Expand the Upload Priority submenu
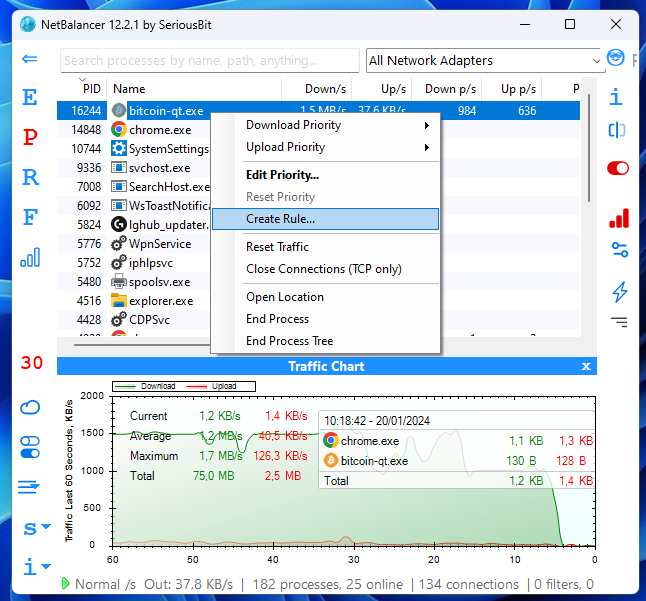 tap(337, 147)
